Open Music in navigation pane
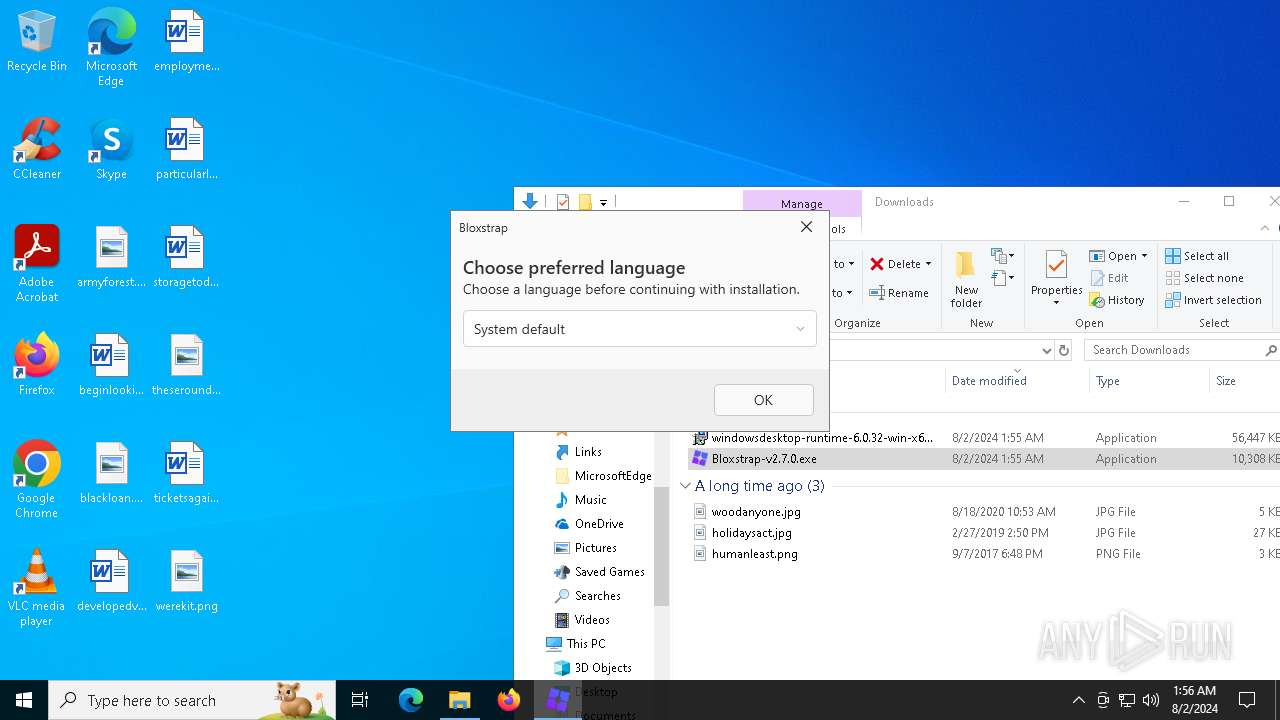 click(590, 500)
